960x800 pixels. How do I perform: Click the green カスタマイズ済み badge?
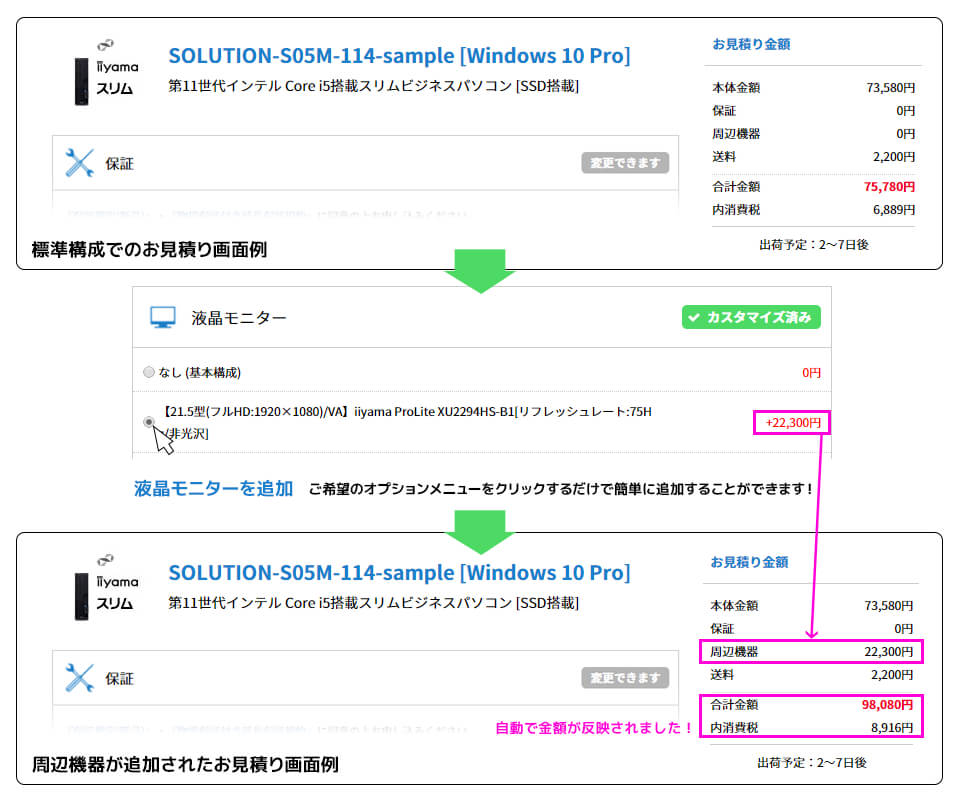click(x=751, y=317)
